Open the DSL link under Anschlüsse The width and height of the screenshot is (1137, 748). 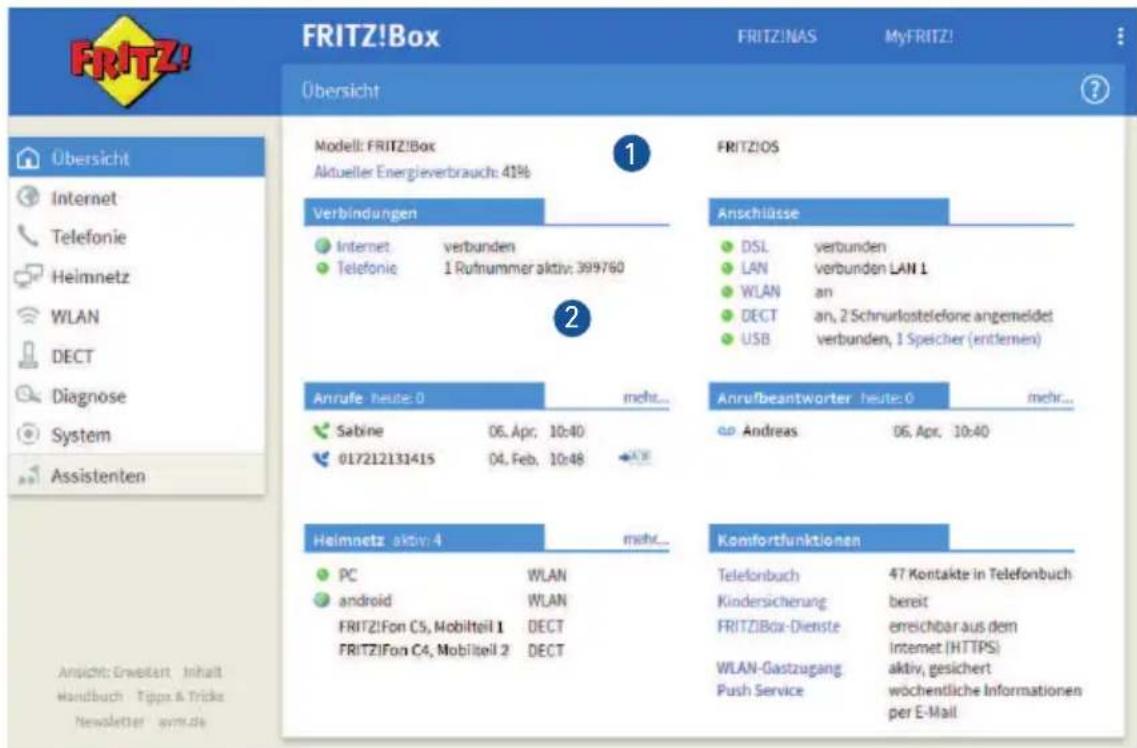tap(754, 246)
